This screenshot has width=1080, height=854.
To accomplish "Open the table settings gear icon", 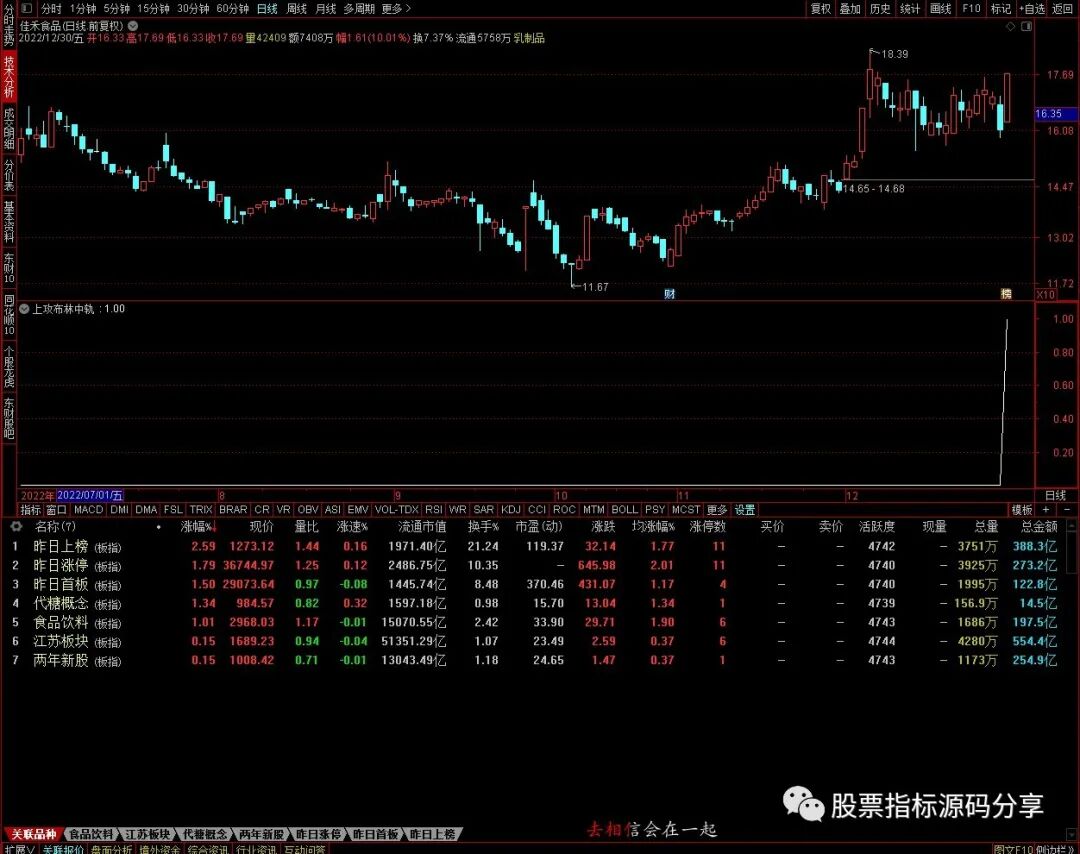I will (x=16, y=526).
